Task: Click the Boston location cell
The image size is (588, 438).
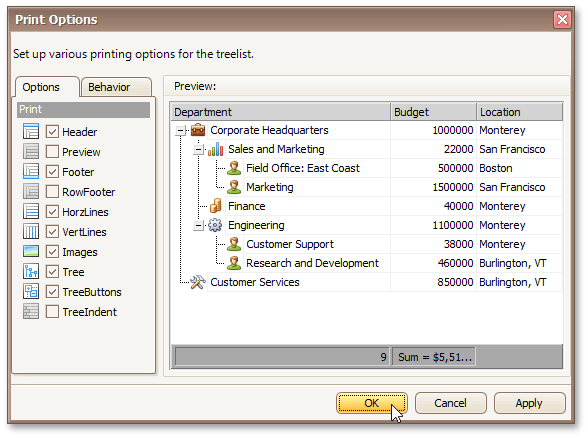Action: click(519, 168)
